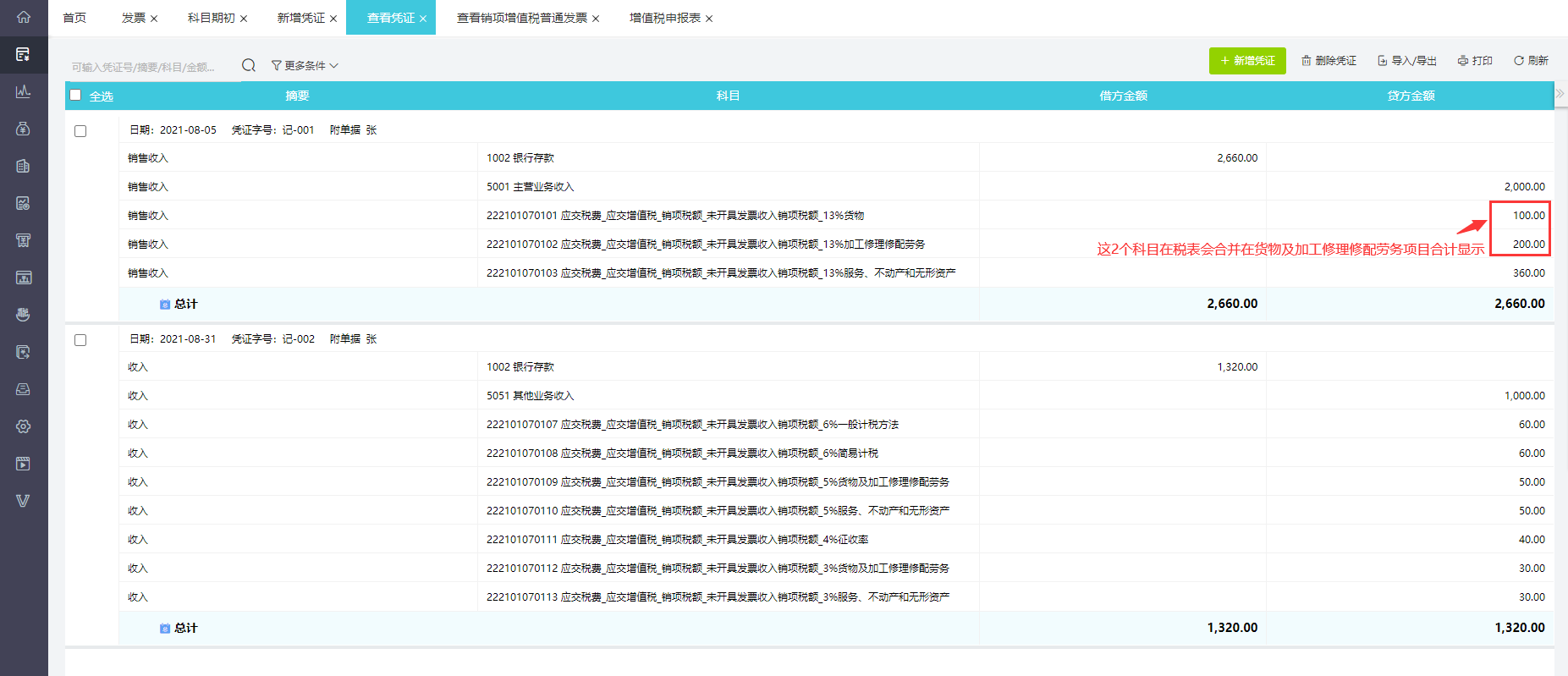Expand the 更多条件 filter dropdown

[x=305, y=65]
